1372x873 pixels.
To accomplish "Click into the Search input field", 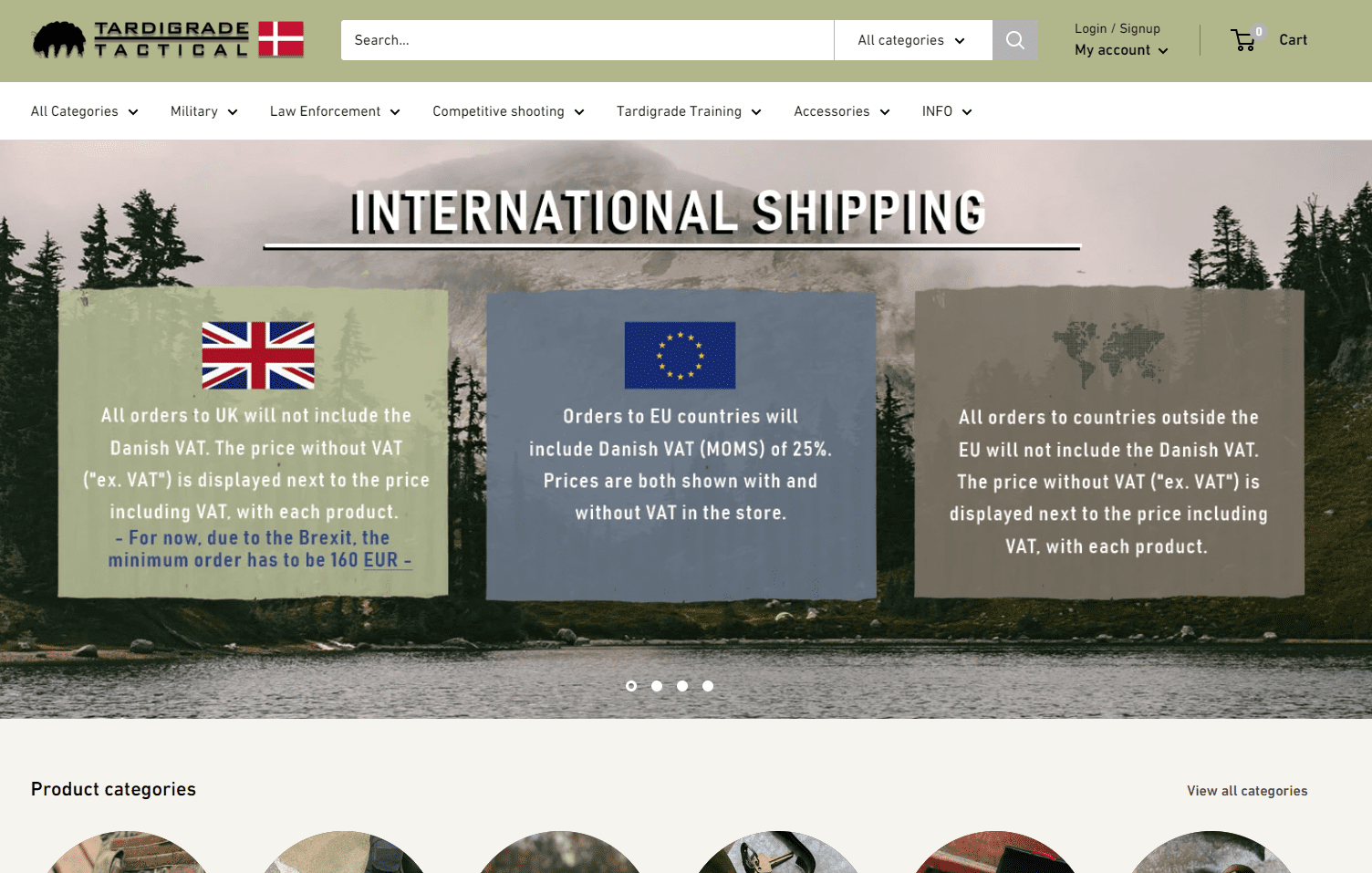I will pos(587,40).
